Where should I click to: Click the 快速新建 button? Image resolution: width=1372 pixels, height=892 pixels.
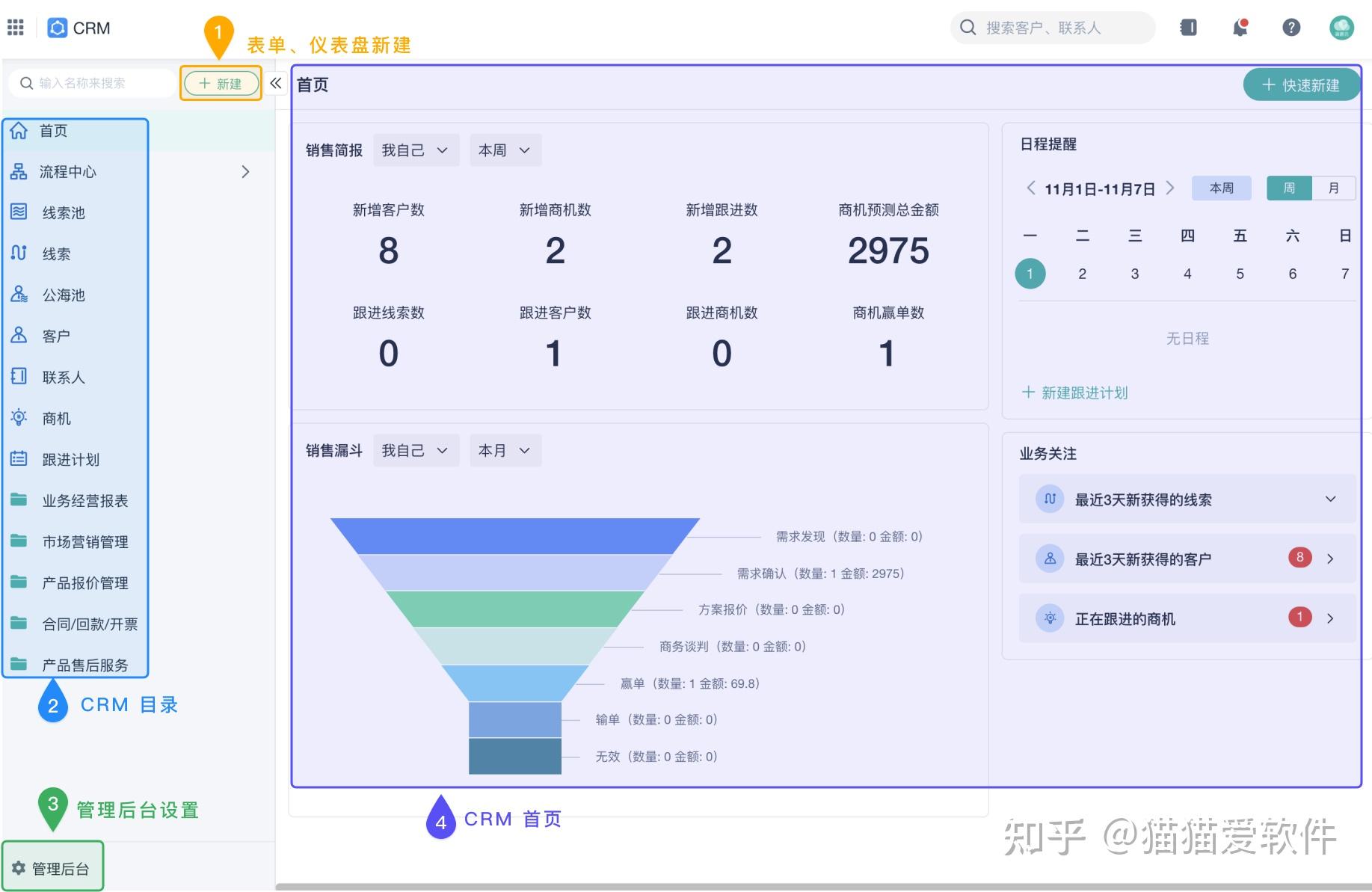click(x=1301, y=85)
